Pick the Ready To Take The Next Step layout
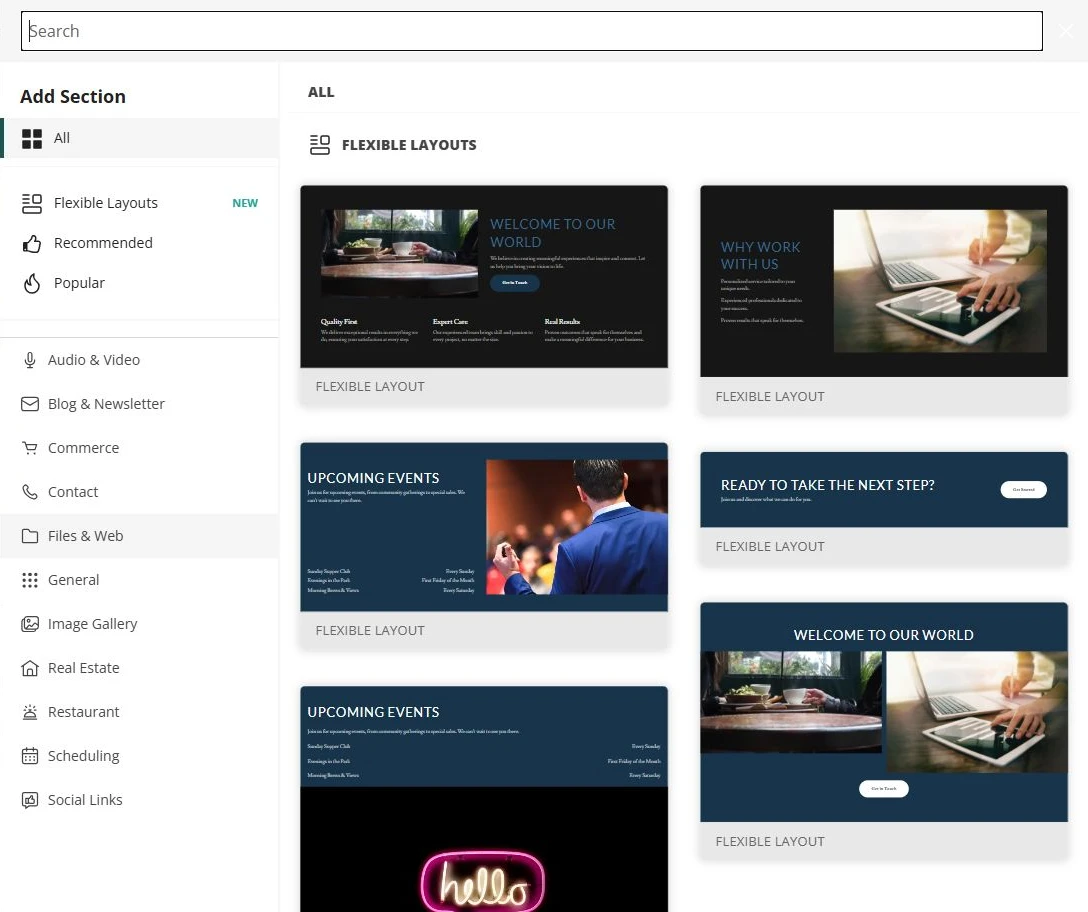The image size is (1088, 912). pos(883,490)
